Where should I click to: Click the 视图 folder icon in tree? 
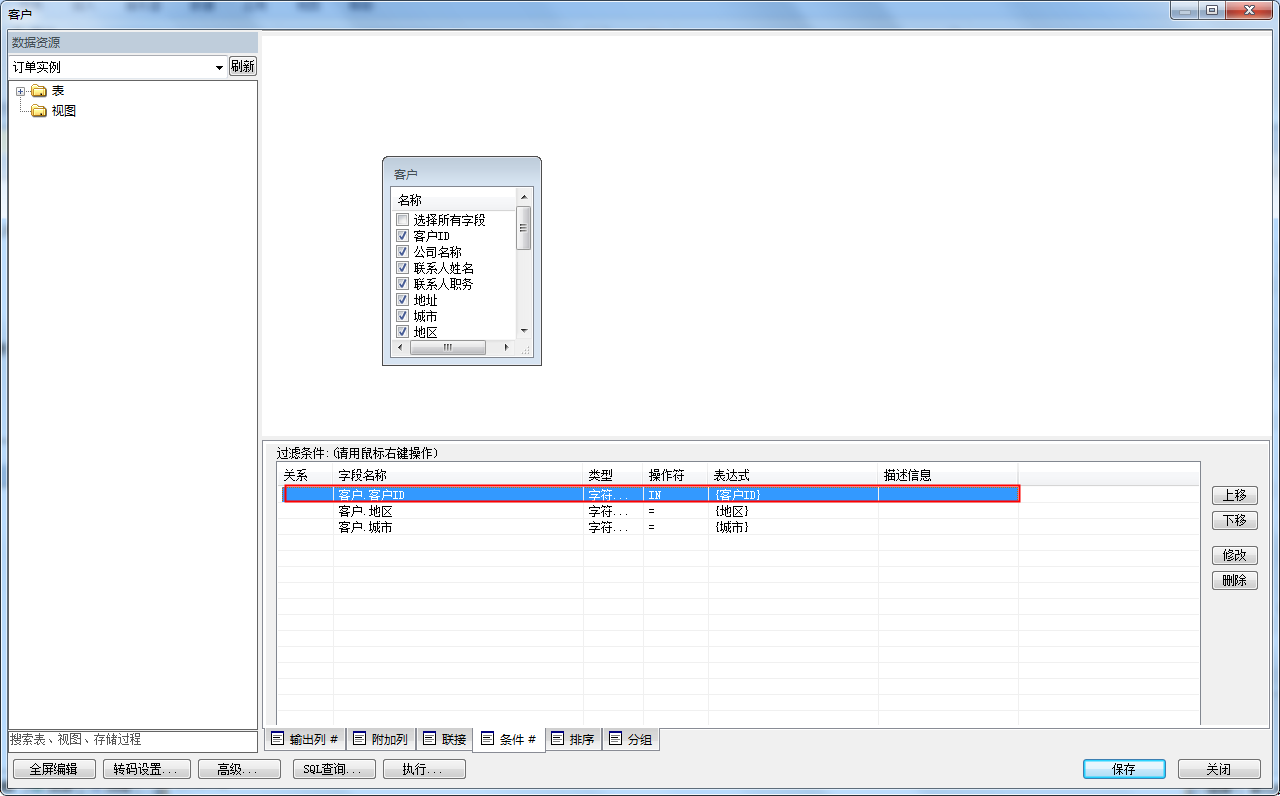pyautogui.click(x=39, y=111)
